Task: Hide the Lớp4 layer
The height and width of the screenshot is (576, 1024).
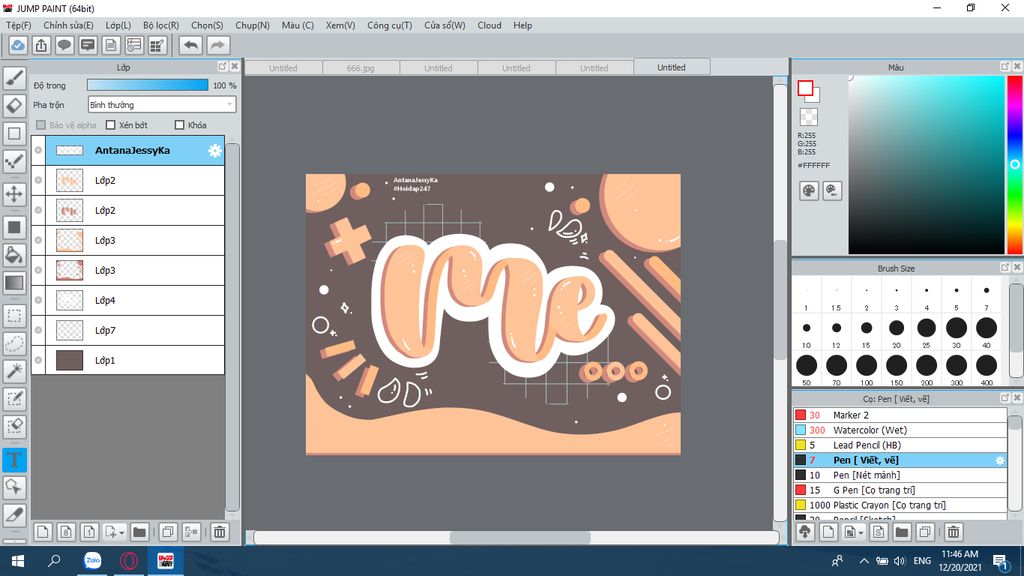Action: tap(39, 300)
